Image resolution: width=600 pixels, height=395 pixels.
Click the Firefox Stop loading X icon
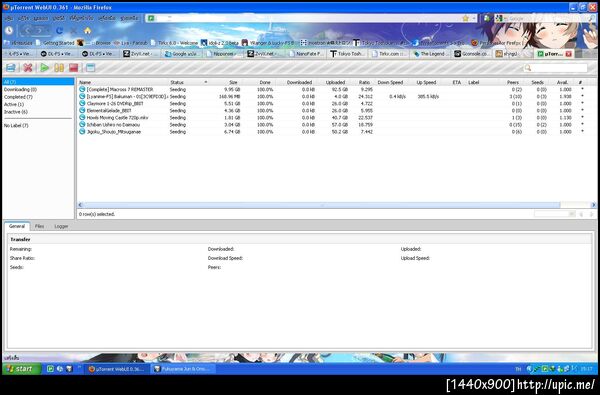pyautogui.click(x=73, y=31)
